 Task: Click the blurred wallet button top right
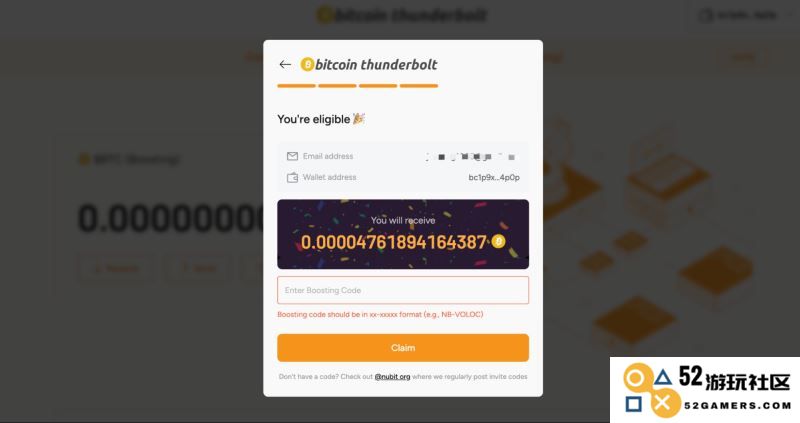(x=741, y=16)
